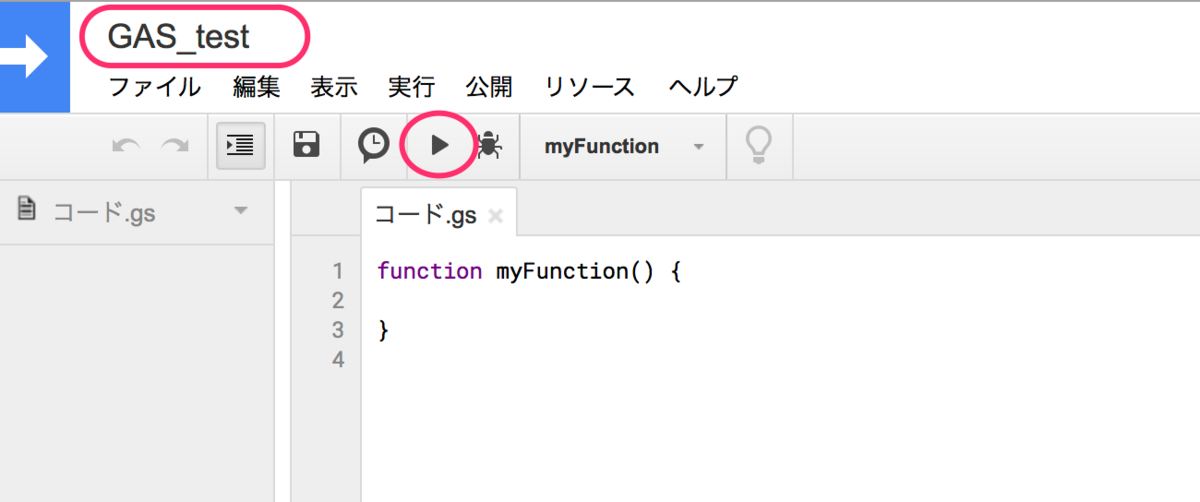
Task: Toggle the indent formatting button
Action: click(241, 146)
